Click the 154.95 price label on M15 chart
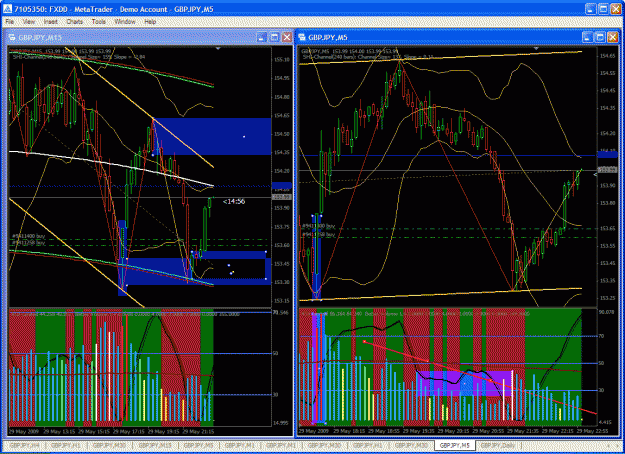This screenshot has height=454, width=625. 282,78
